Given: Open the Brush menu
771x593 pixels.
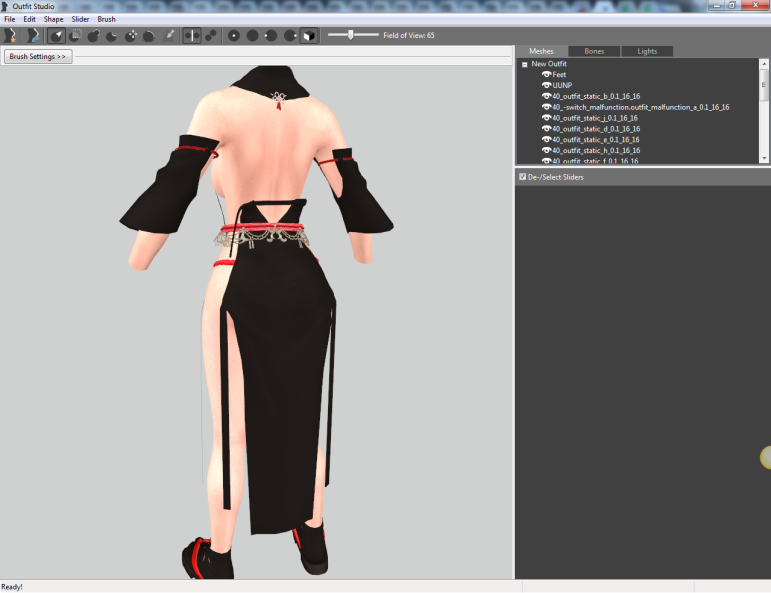Looking at the screenshot, I should (106, 19).
